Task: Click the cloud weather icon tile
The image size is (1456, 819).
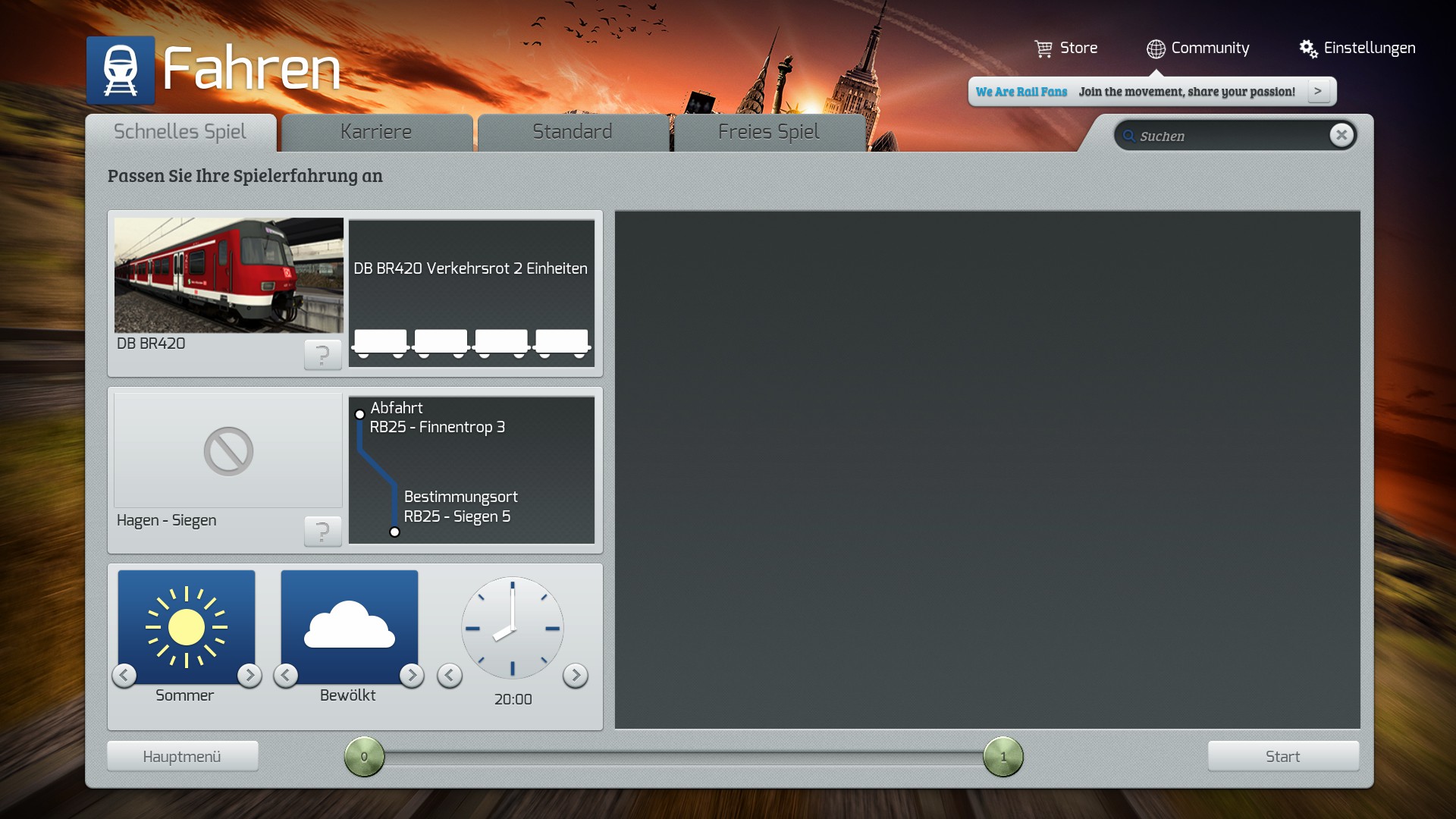Action: (x=349, y=626)
